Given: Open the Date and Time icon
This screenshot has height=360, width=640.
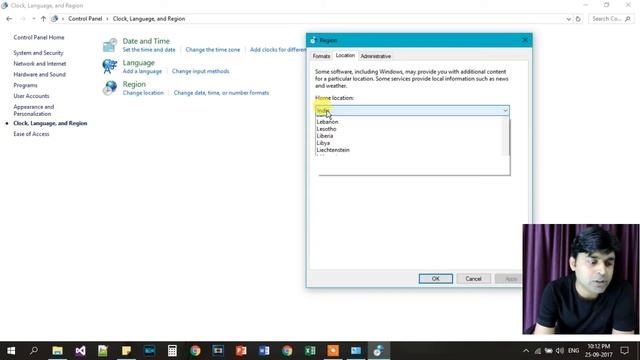Looking at the screenshot, I should point(109,45).
